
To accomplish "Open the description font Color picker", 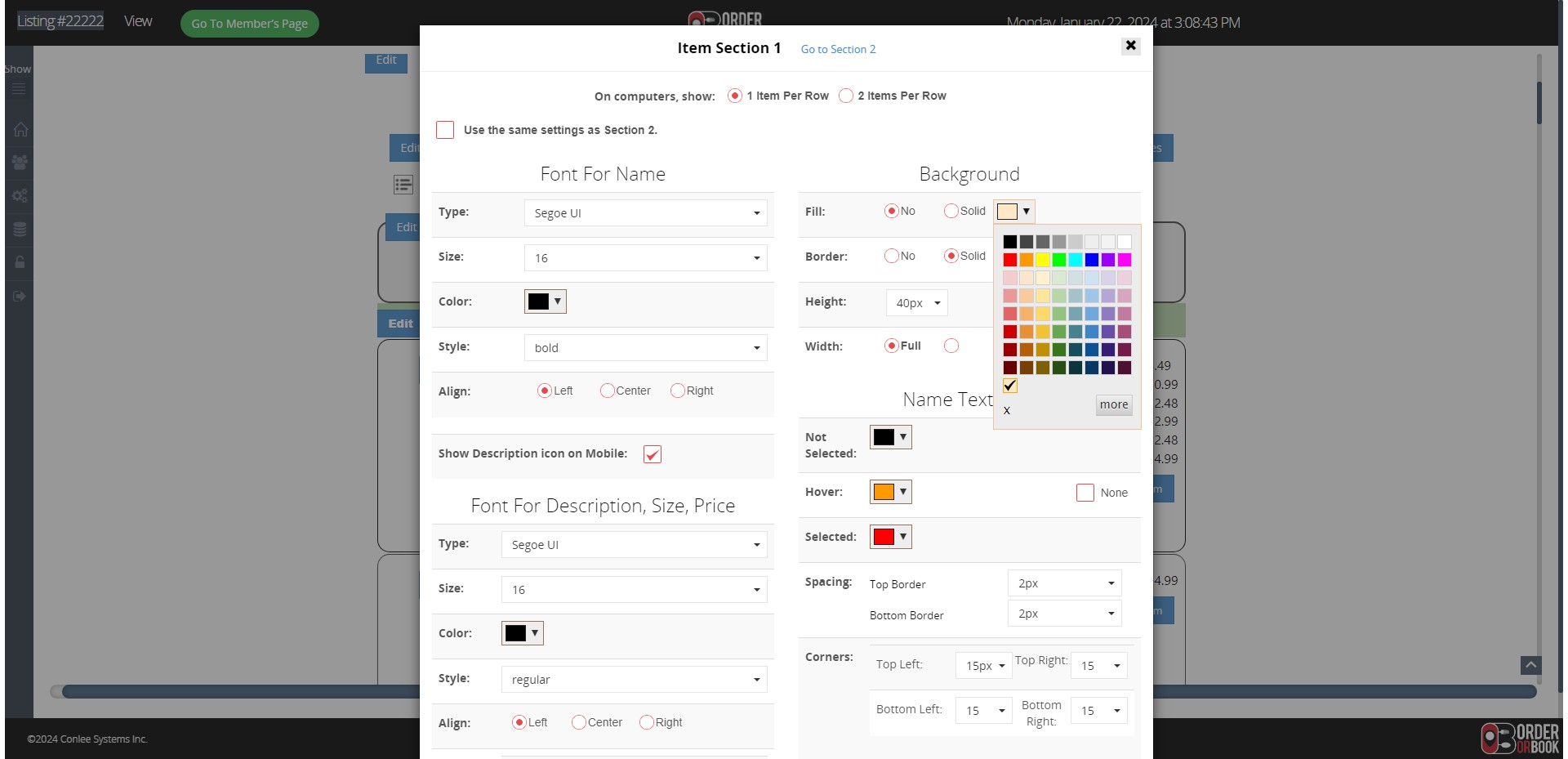I will (523, 633).
